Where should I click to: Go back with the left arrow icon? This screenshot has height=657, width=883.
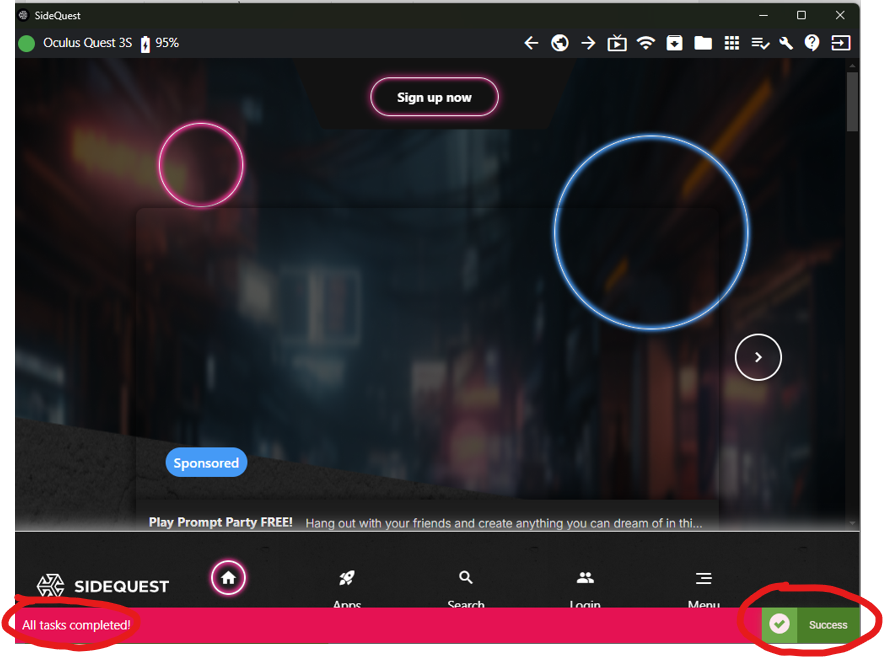click(x=531, y=43)
